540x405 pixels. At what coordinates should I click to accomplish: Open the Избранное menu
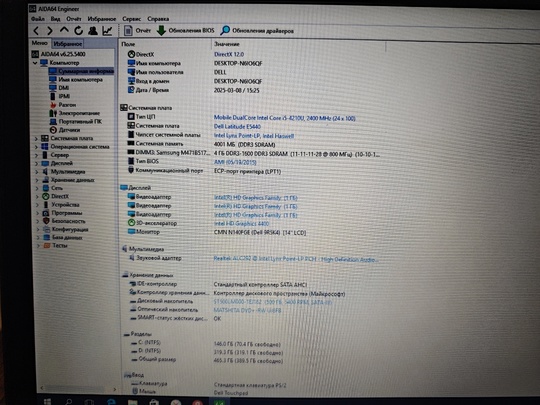pos(102,19)
